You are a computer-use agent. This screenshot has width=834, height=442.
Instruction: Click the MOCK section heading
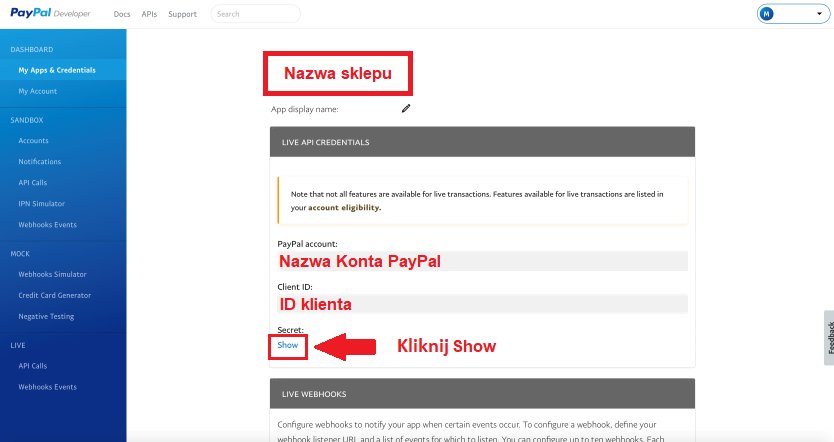(20, 254)
